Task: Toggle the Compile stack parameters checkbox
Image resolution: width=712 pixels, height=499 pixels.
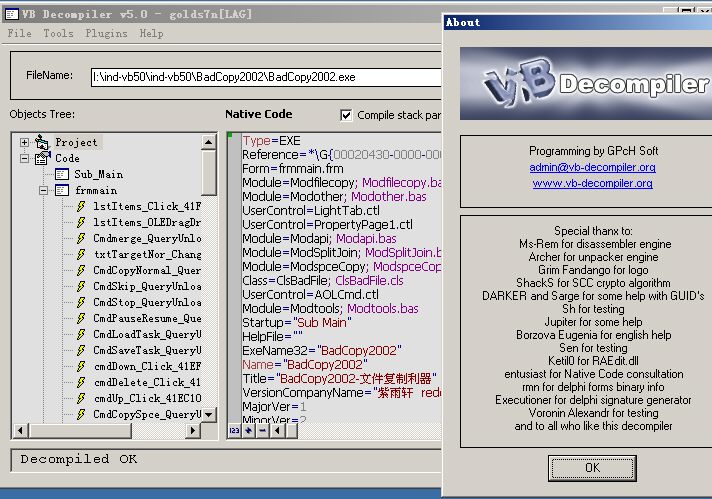Action: [x=346, y=115]
